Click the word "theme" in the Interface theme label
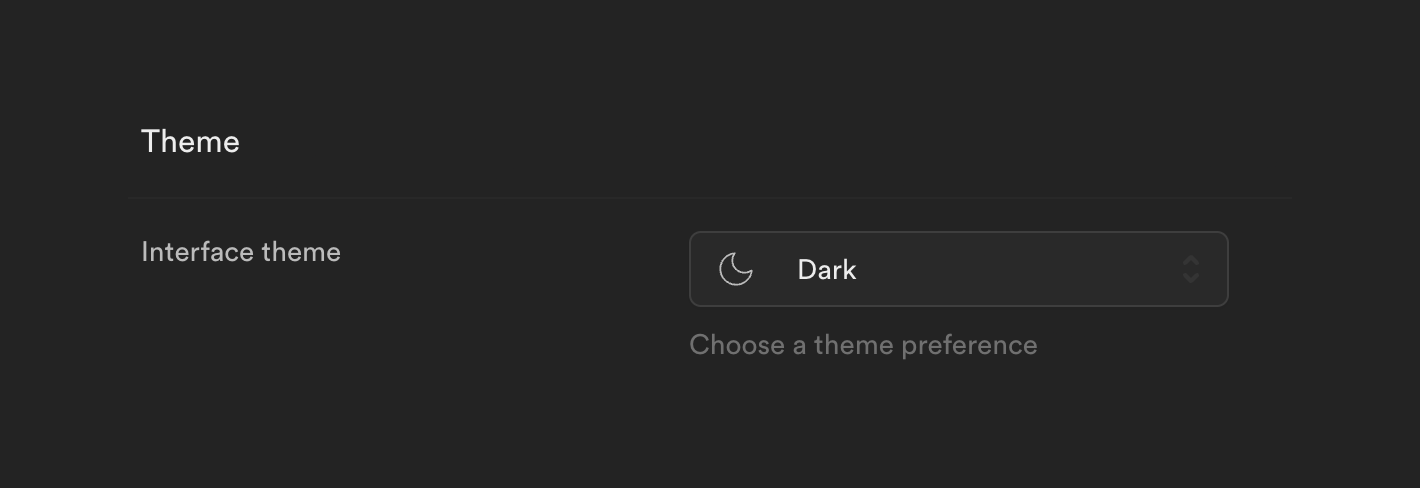Screen dimensions: 1420x488 (x=301, y=252)
